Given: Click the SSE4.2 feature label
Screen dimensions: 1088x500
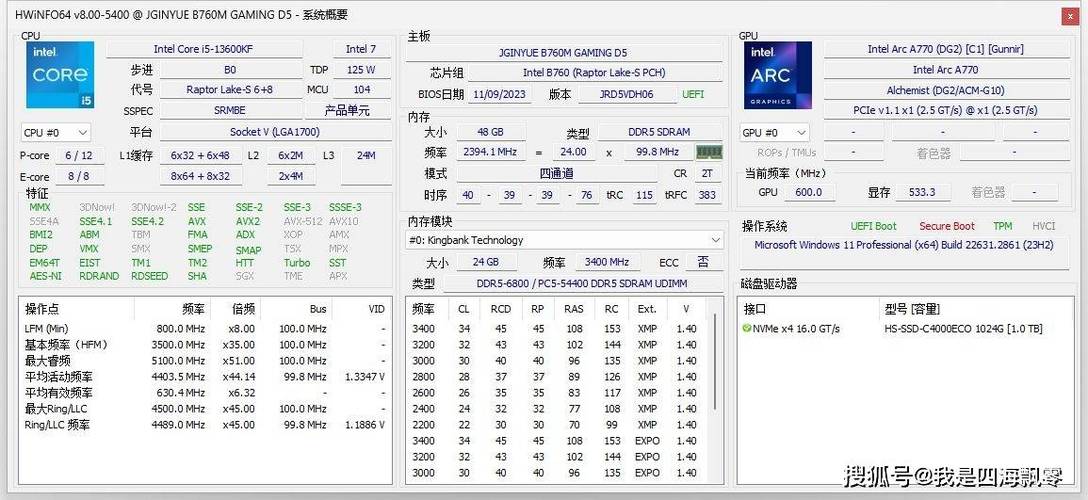Looking at the screenshot, I should [x=148, y=221].
